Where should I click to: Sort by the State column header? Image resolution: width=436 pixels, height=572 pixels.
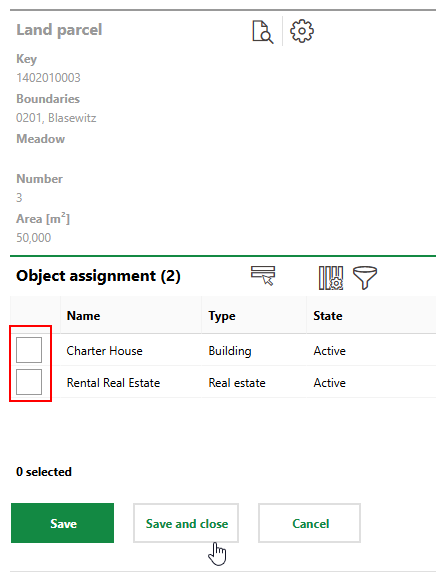[x=328, y=316]
